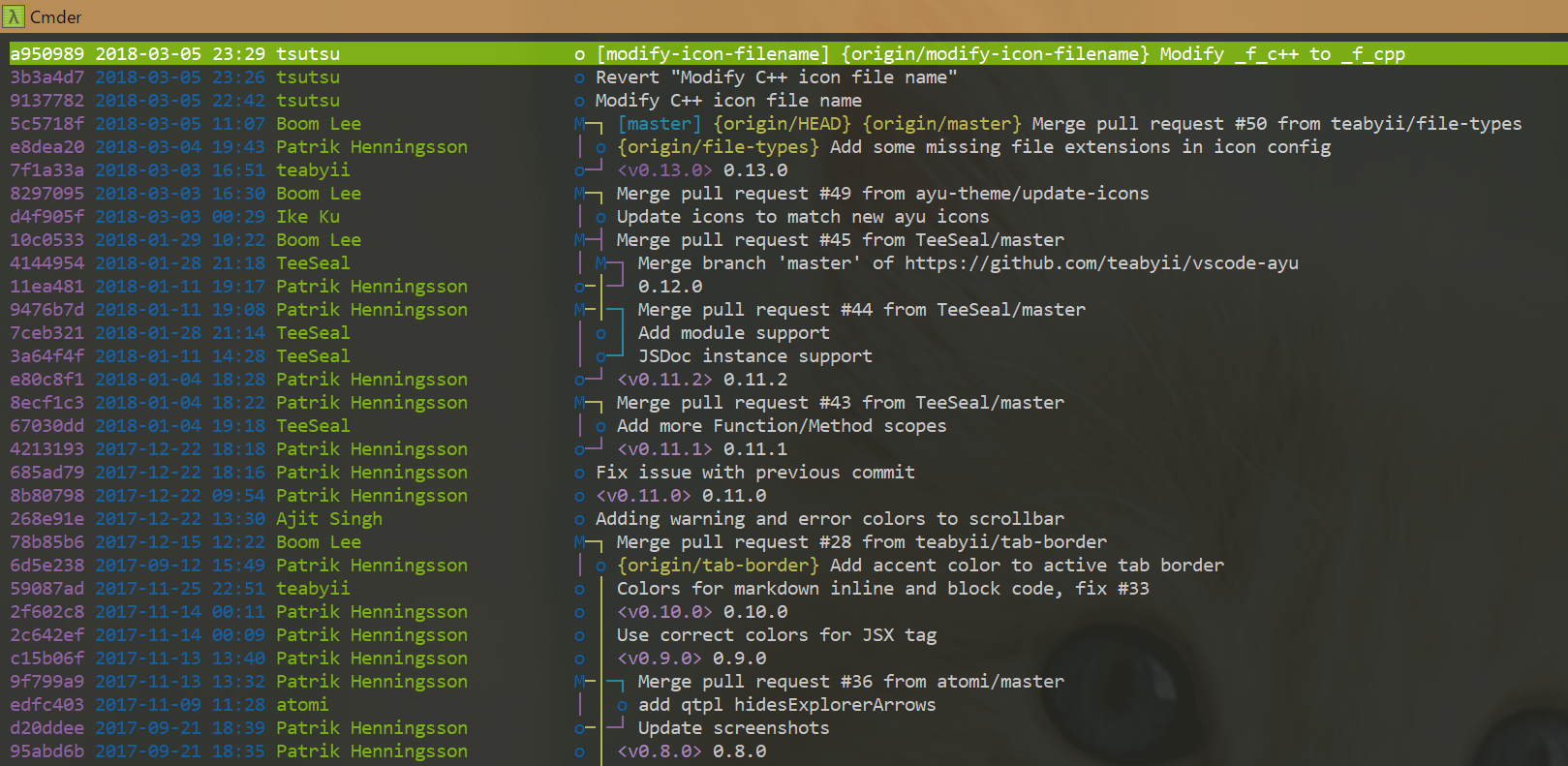Image resolution: width=1568 pixels, height=766 pixels.
Task: Click the <v0.11.2> tag
Action: point(664,380)
